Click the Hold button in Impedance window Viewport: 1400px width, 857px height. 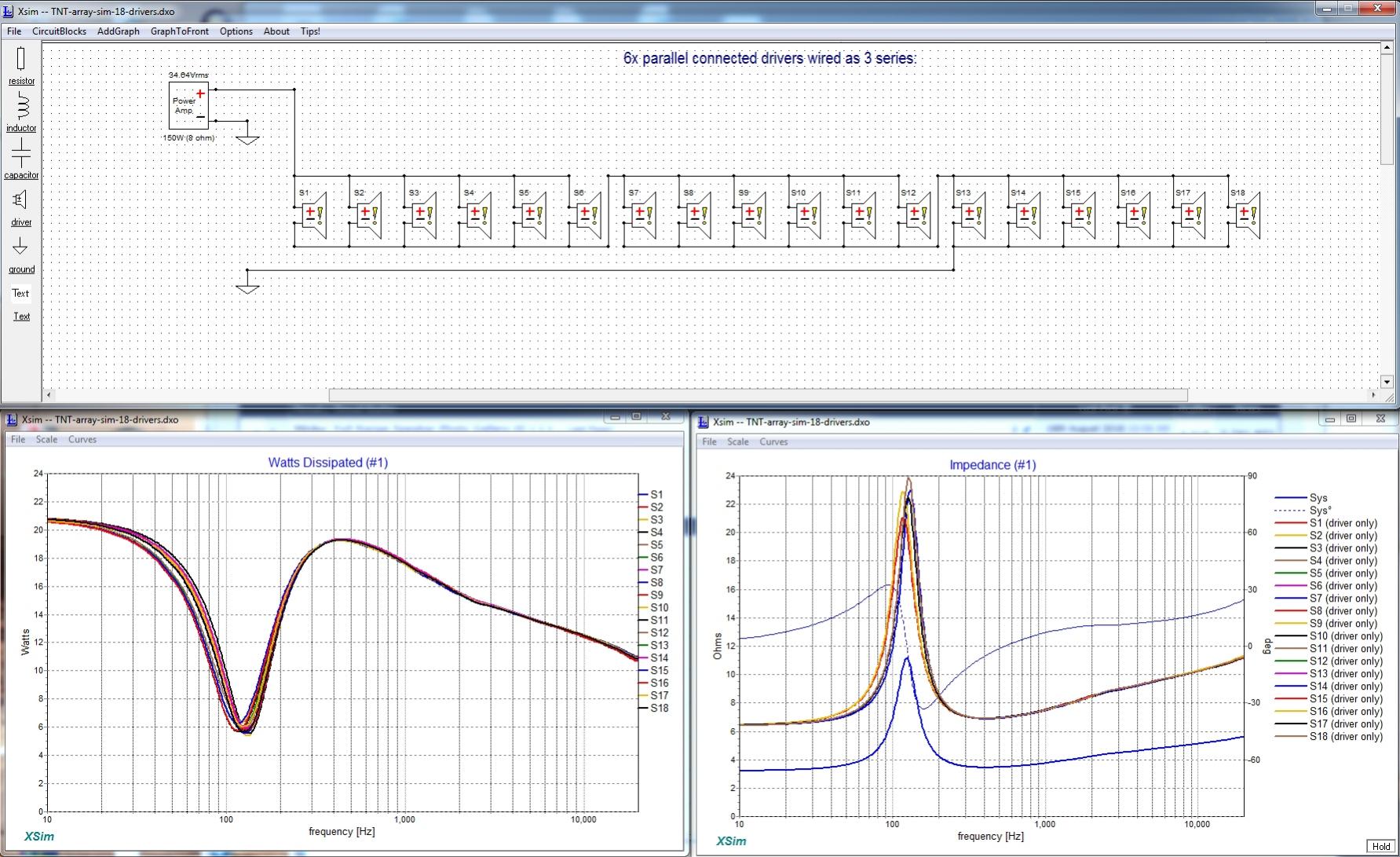(x=1381, y=846)
